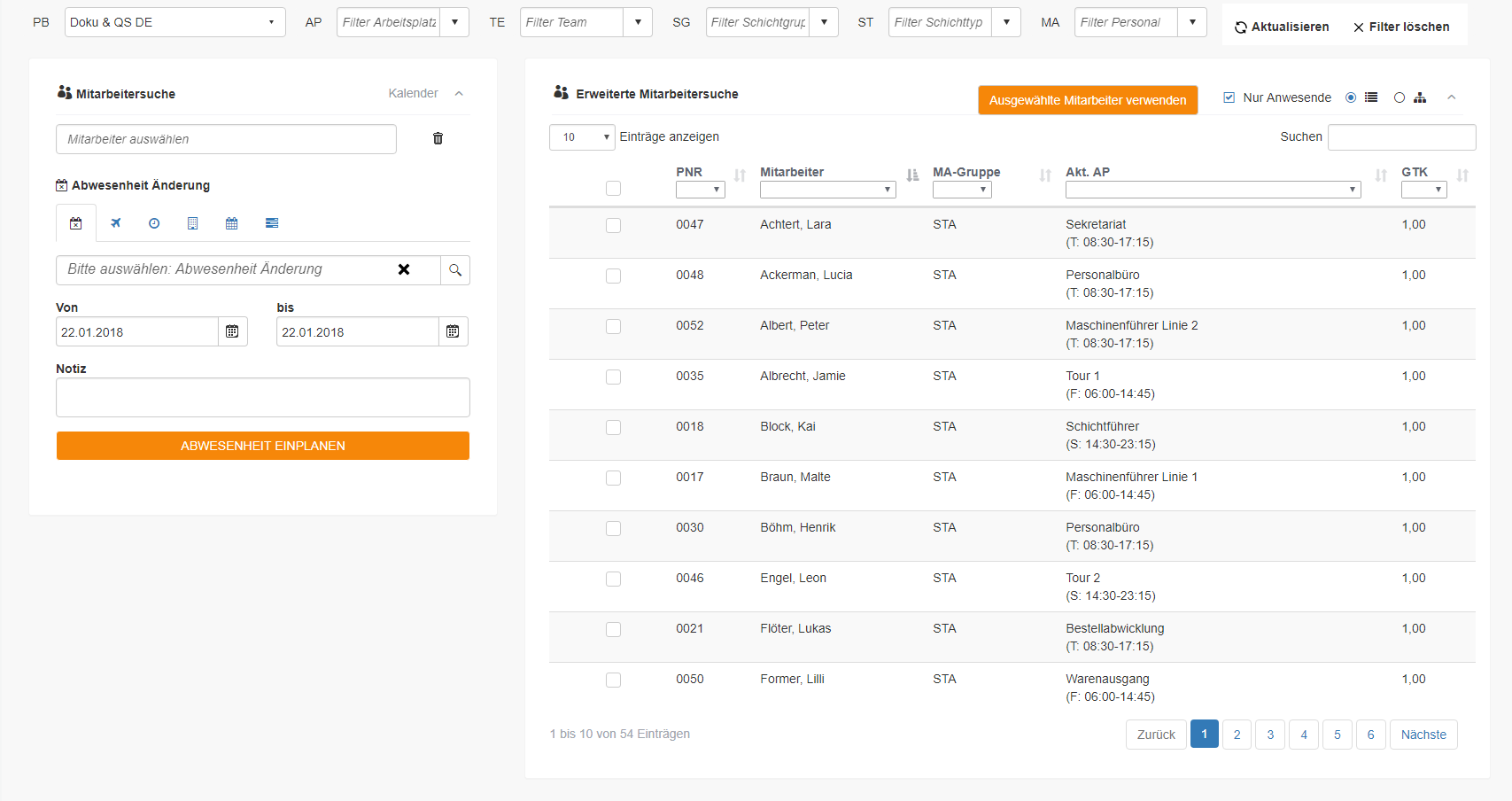
Task: Open the building icon tab
Action: 192,223
